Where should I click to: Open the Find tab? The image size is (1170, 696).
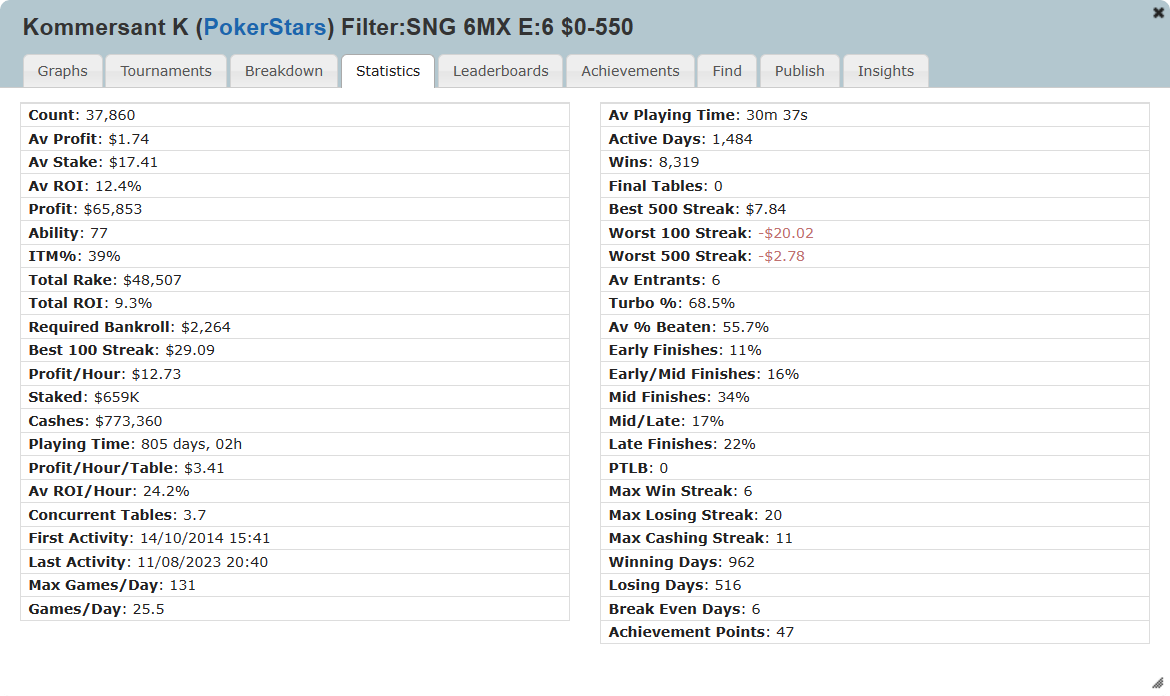point(727,71)
